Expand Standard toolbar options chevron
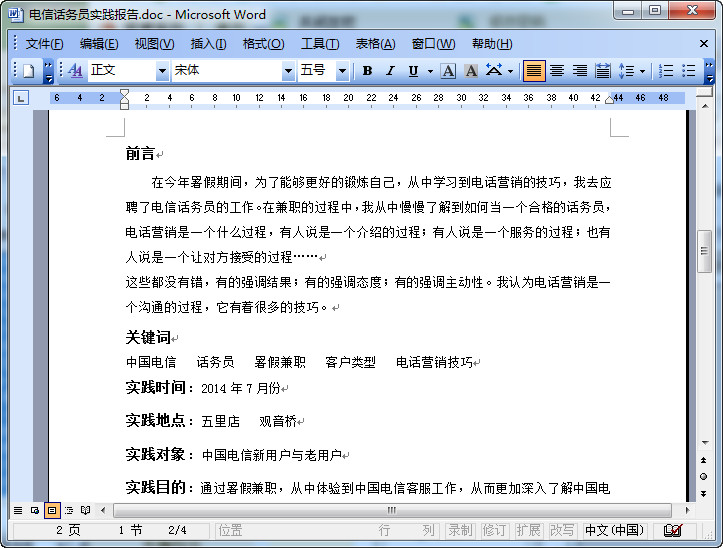The height and width of the screenshot is (548, 723). click(x=48, y=71)
